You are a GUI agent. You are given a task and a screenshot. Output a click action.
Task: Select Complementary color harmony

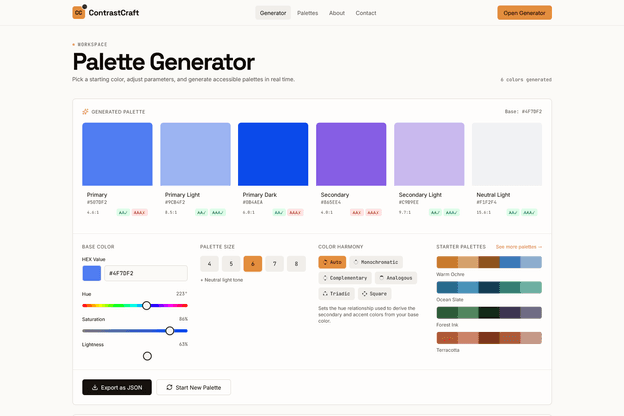coord(345,278)
